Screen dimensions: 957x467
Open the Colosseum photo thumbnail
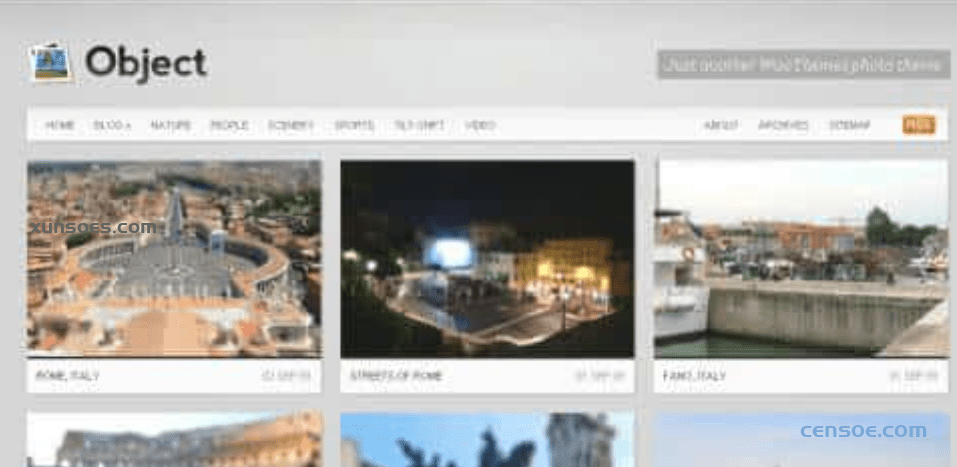coord(174,440)
